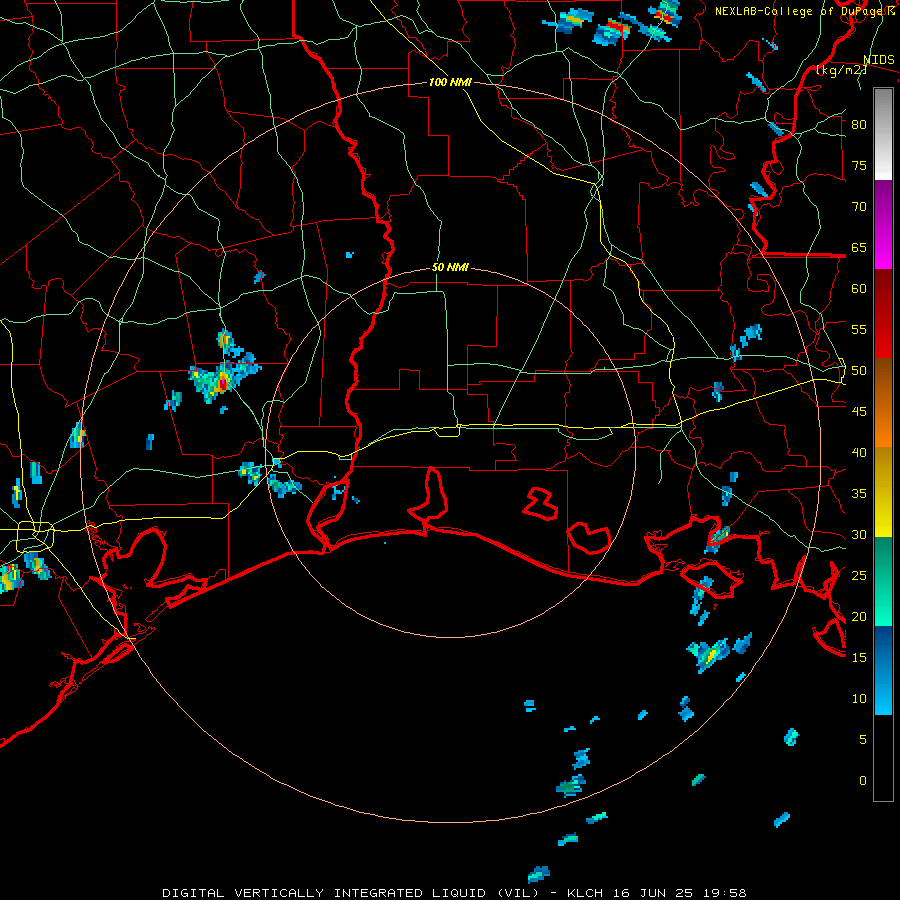Pick the green band of the legend

(883, 581)
